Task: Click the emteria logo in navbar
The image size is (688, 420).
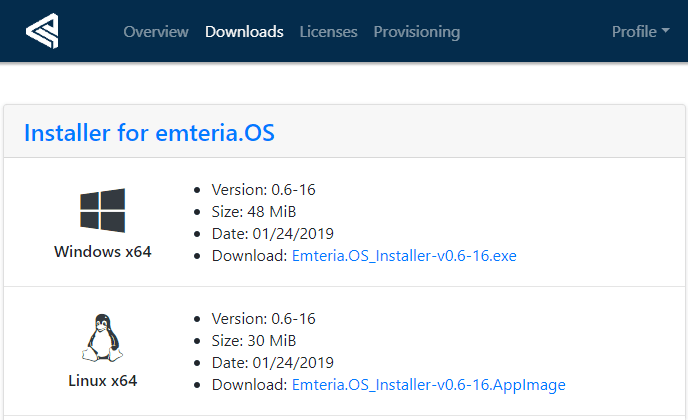Action: point(42,31)
